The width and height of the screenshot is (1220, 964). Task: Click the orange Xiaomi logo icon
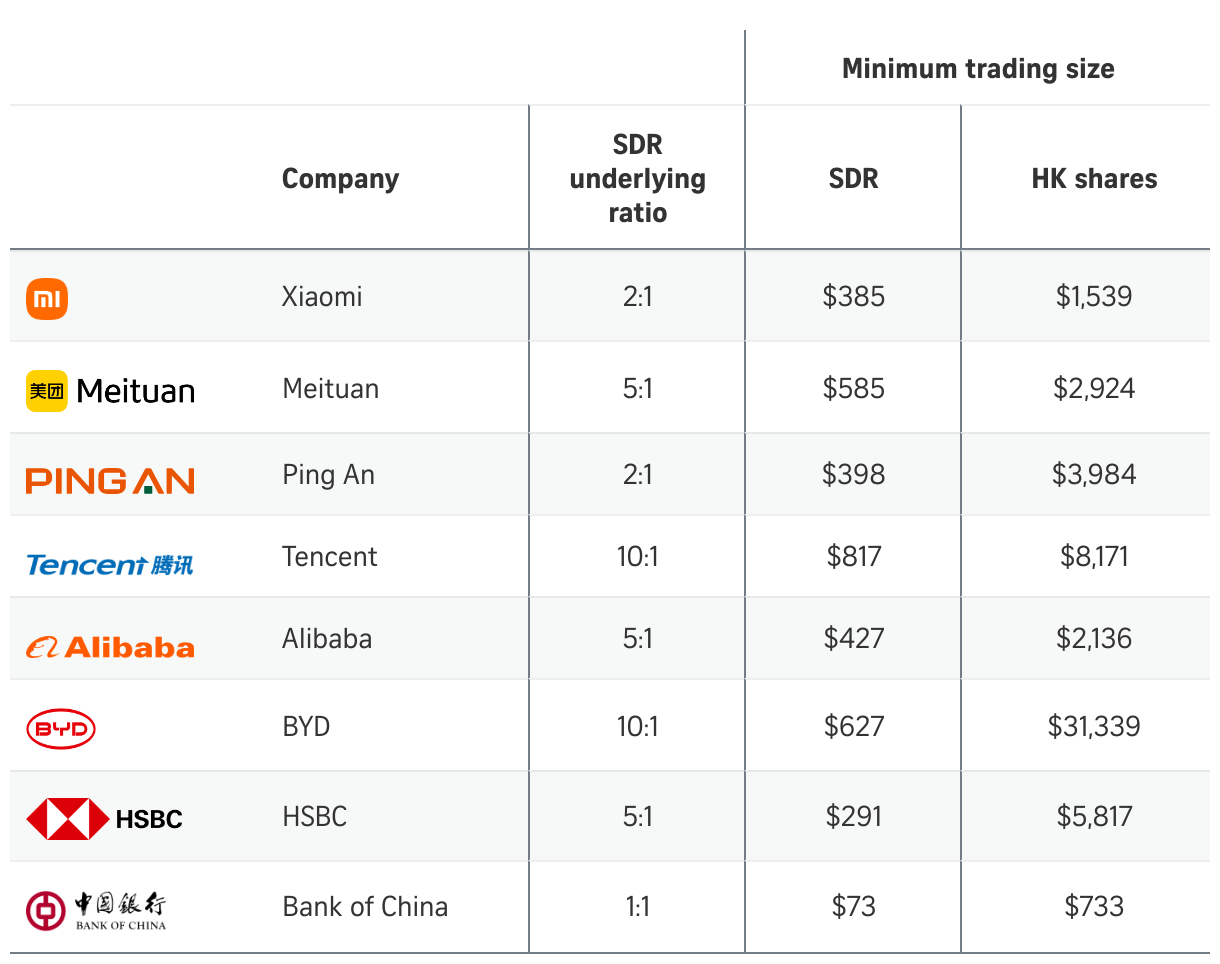pos(47,298)
